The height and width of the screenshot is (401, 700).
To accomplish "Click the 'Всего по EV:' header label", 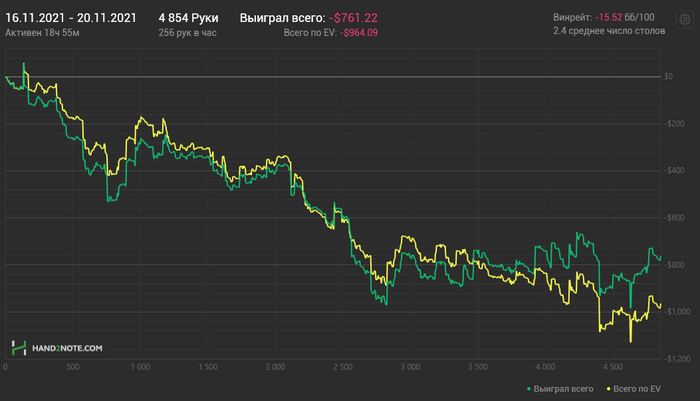I will pos(310,33).
